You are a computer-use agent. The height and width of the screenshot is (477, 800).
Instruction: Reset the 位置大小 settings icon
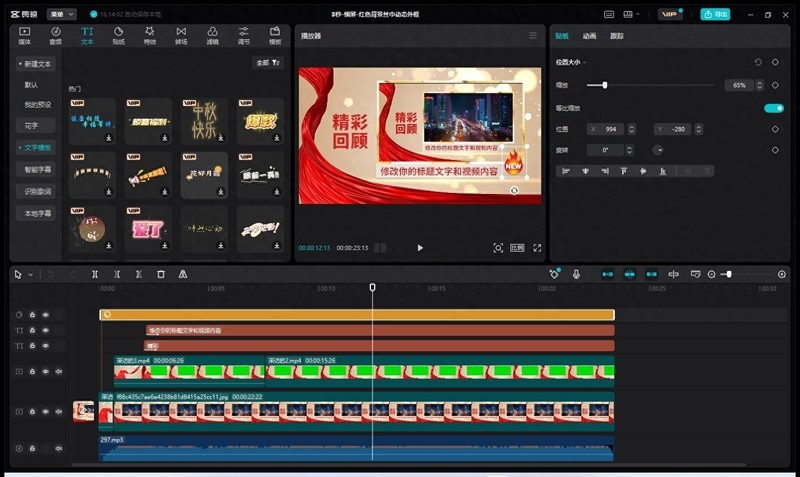(x=758, y=62)
